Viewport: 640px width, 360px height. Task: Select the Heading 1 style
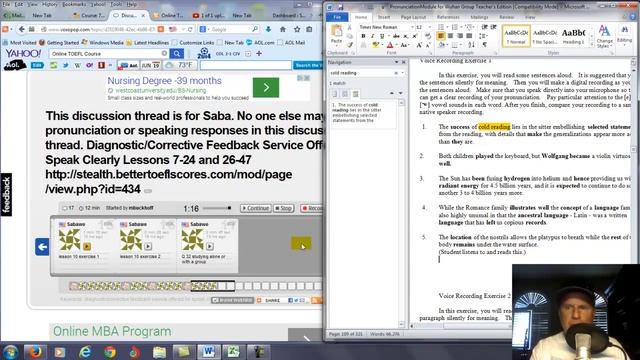[573, 36]
